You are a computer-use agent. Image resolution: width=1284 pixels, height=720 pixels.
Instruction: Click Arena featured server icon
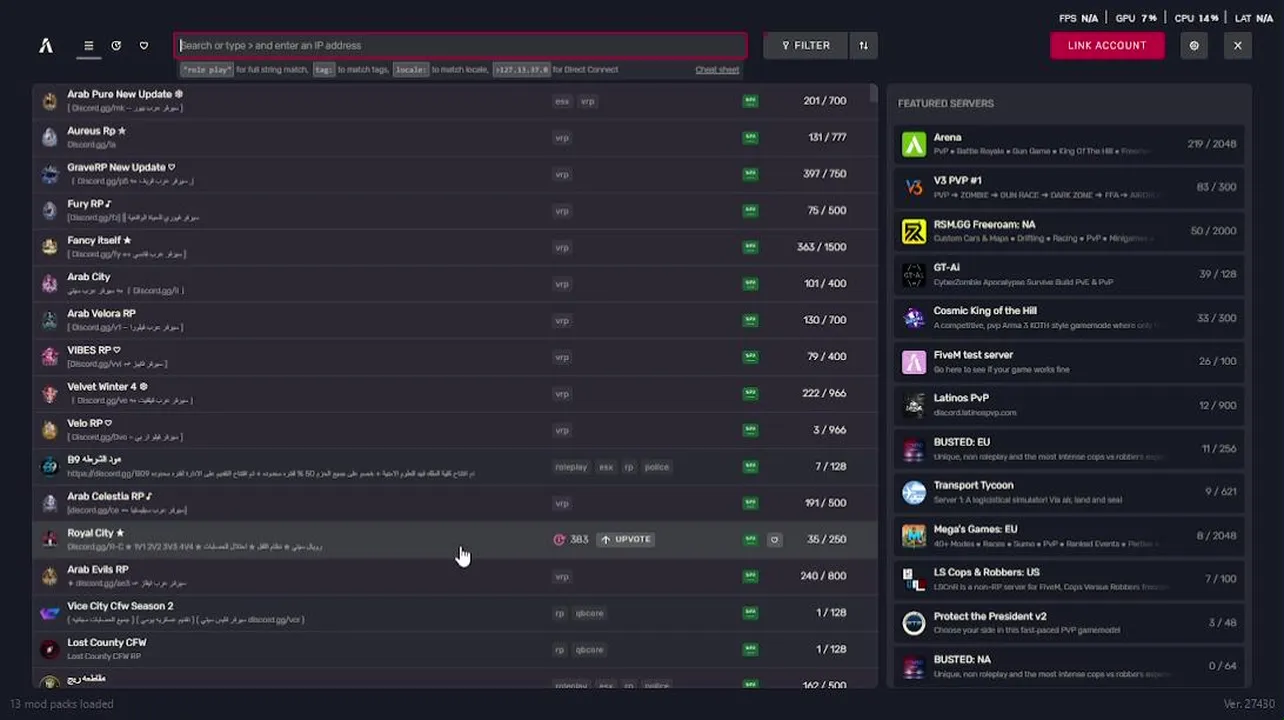pos(914,144)
